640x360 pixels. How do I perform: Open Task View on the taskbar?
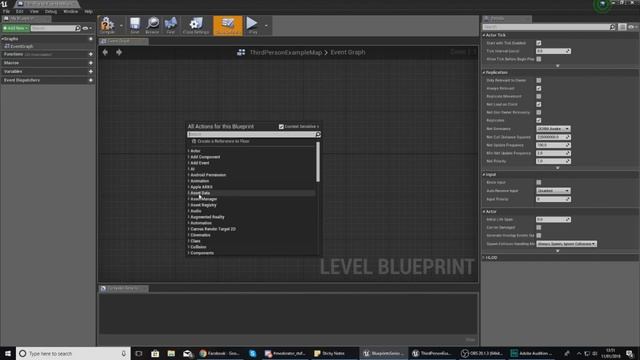[x=139, y=353]
